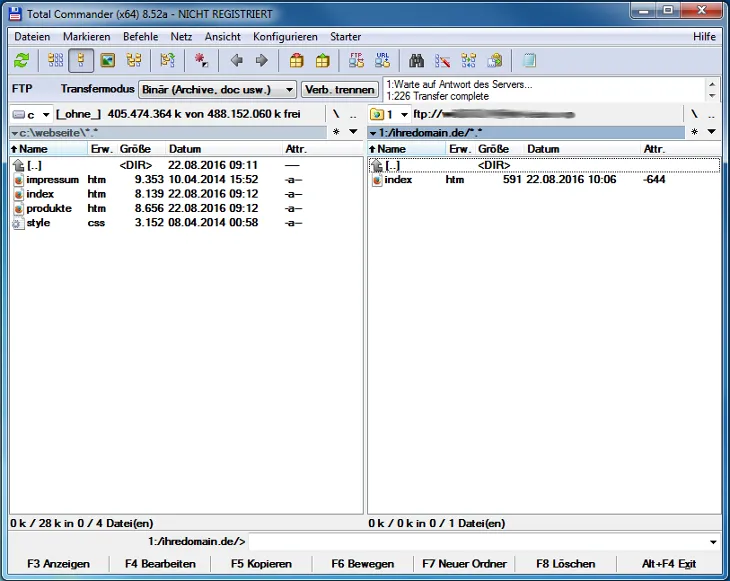Click F6 Bewegen button

click(x=363, y=564)
